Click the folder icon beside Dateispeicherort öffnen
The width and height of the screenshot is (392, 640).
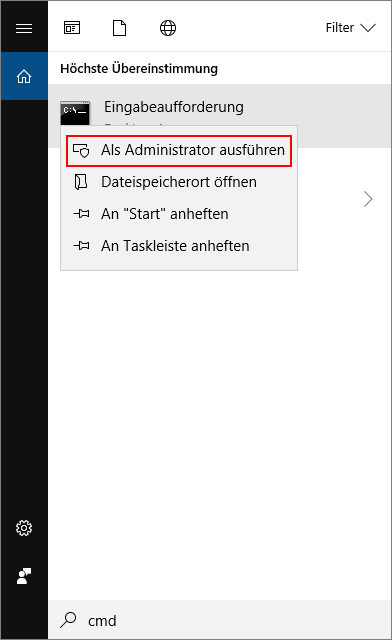[81, 182]
